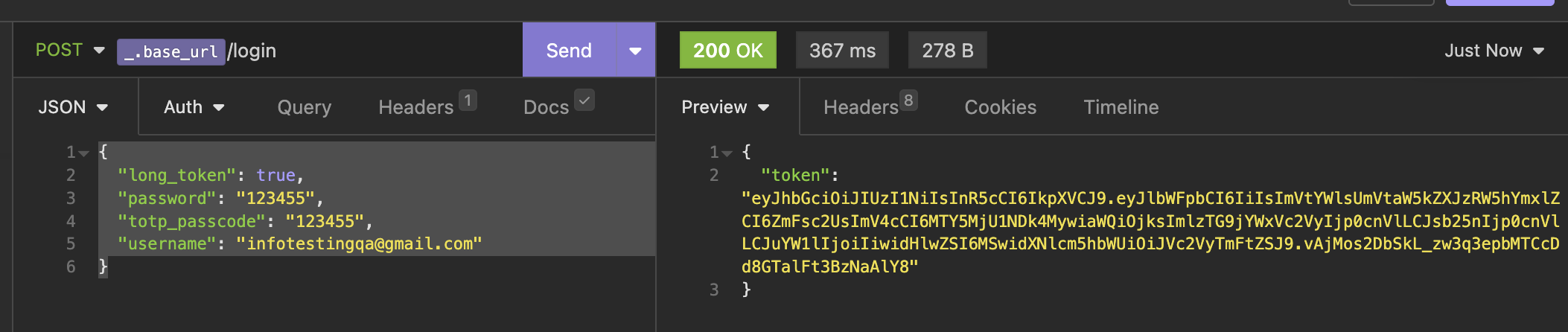Screen dimensions: 1568x332
Task: Open the Send options dropdown arrow
Action: point(635,51)
